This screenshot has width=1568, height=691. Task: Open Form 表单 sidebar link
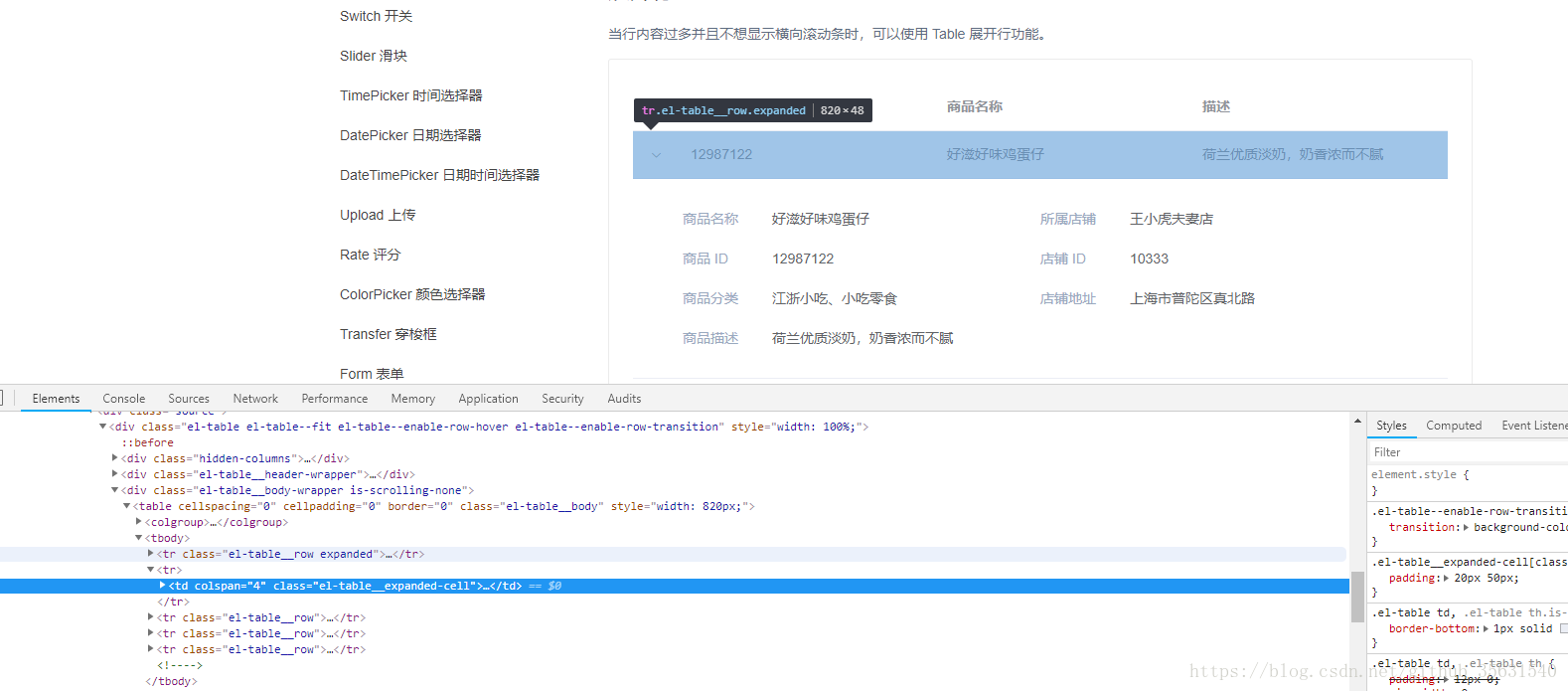pos(372,374)
